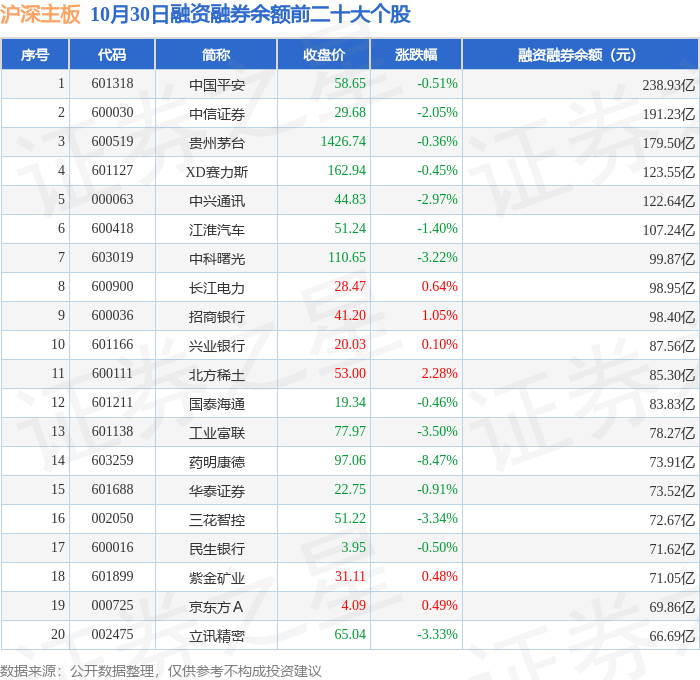Click stock code 002475
Screen dimensions: 700x680
tap(112, 635)
